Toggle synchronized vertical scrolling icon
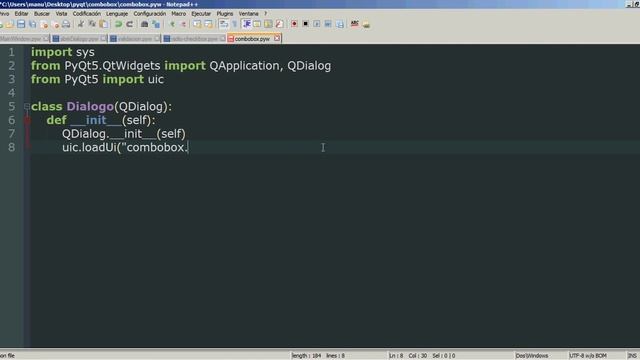The width and height of the screenshot is (640, 360). [x=197, y=24]
